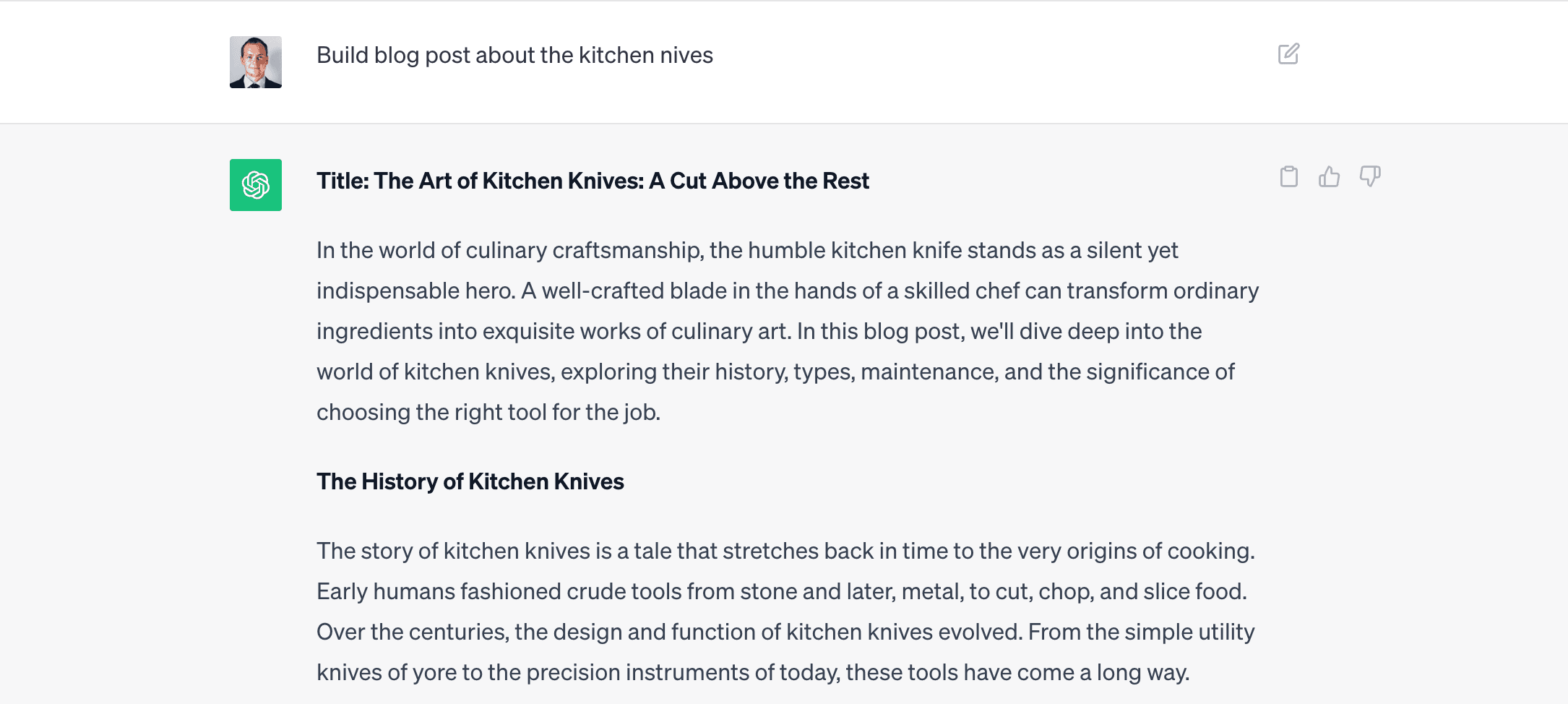
Task: Click the line ingredients into exquisite works
Action: point(759,331)
